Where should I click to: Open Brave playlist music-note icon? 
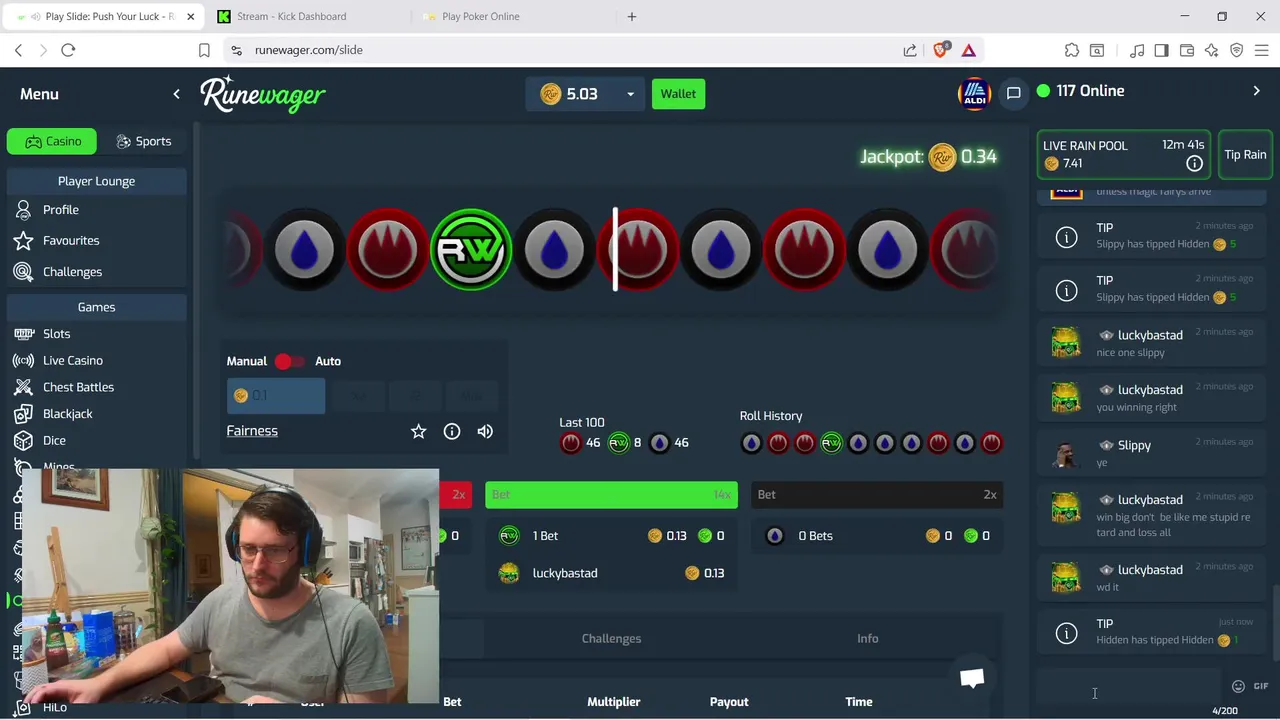(1137, 50)
